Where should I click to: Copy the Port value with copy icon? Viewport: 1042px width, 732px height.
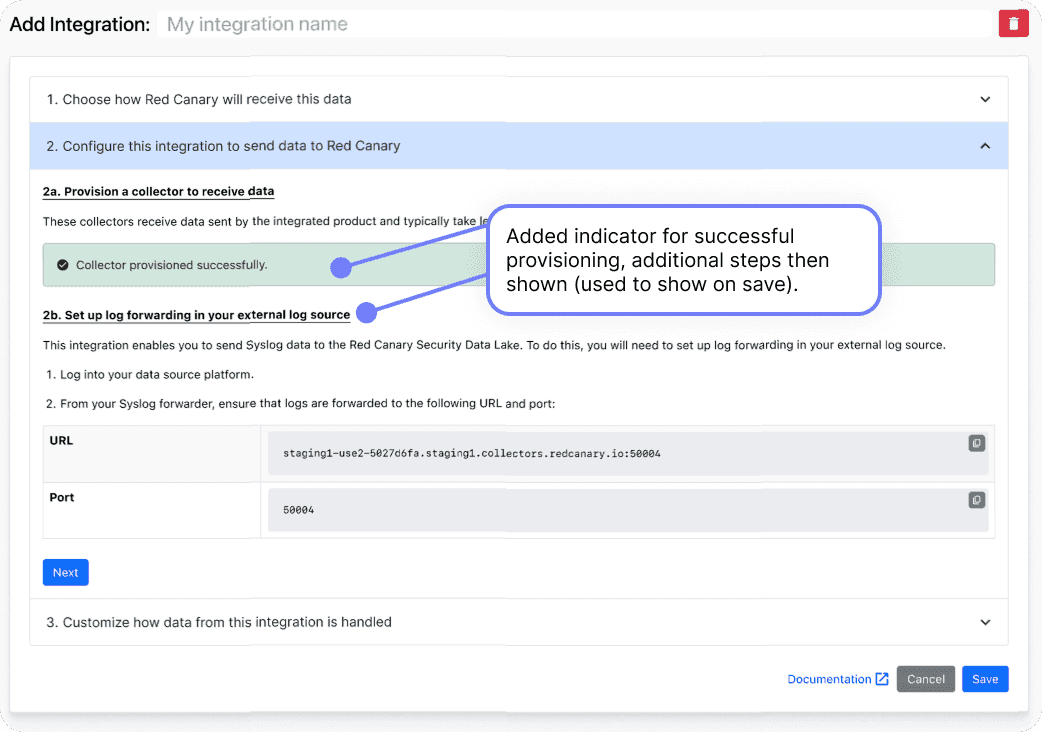point(976,500)
